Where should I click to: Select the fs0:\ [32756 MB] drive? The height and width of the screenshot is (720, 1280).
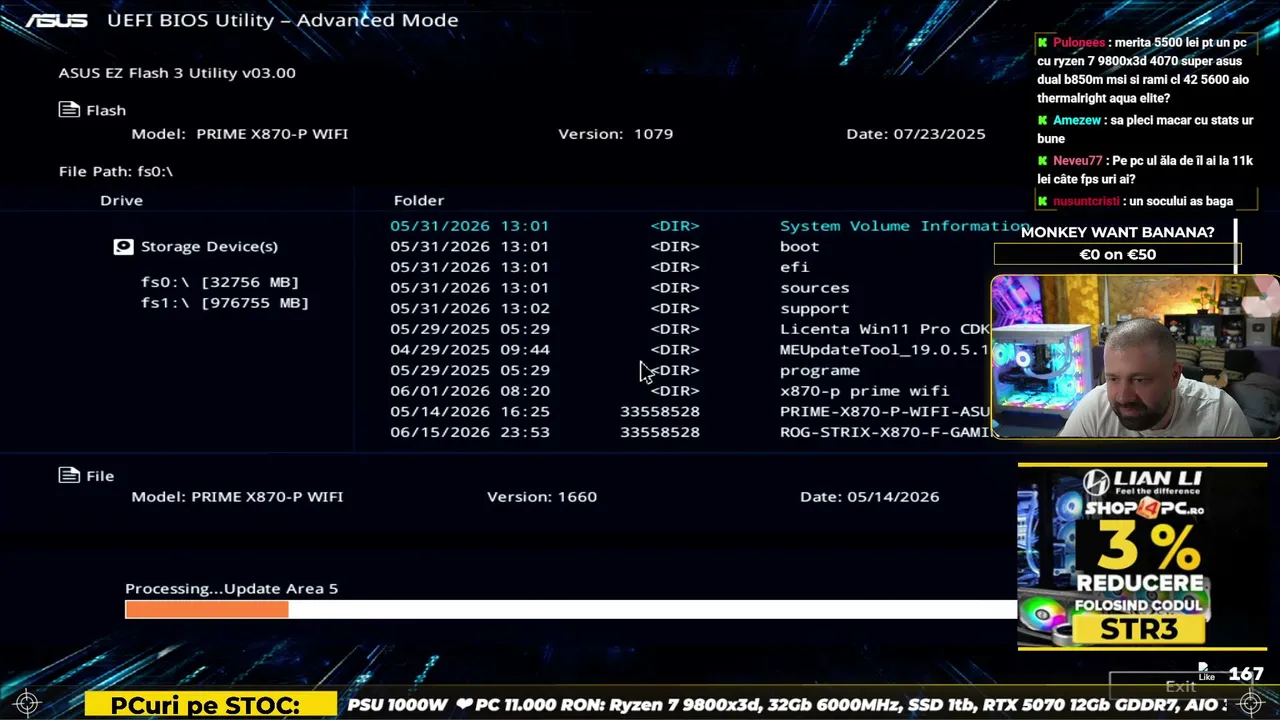[x=220, y=282]
